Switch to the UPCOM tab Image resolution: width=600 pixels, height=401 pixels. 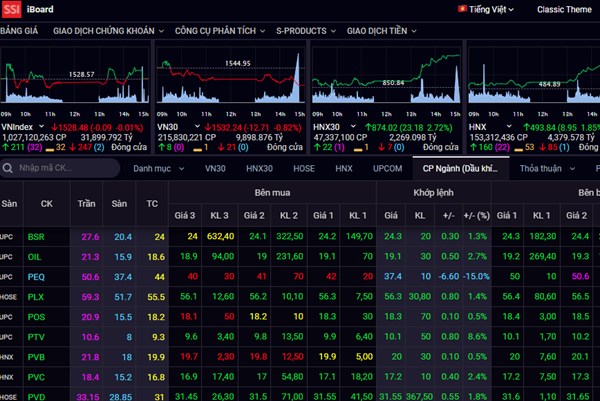pyautogui.click(x=387, y=168)
